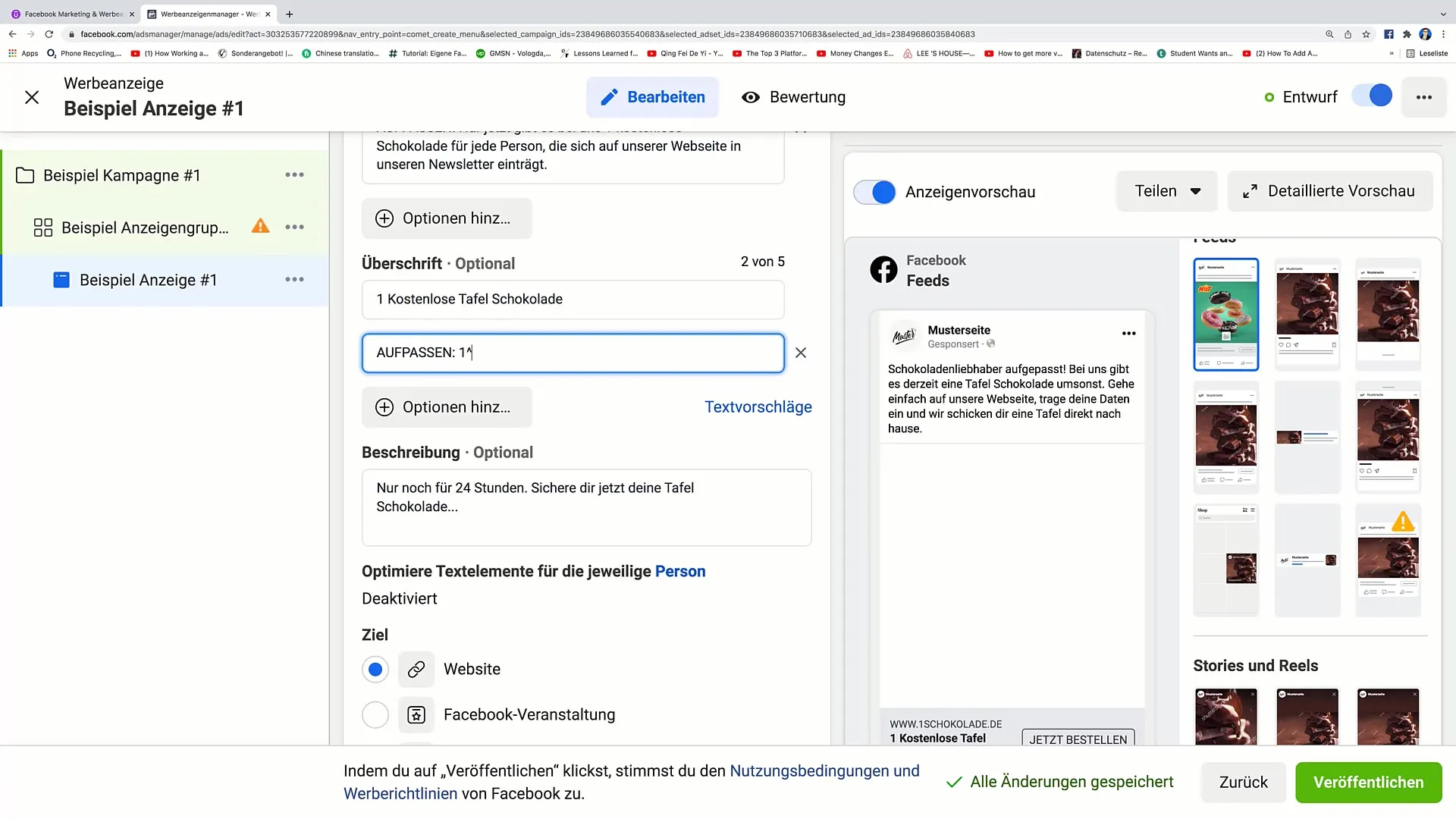Click the X to clear the AUFPASSEN headline
The image size is (1456, 819).
click(800, 352)
